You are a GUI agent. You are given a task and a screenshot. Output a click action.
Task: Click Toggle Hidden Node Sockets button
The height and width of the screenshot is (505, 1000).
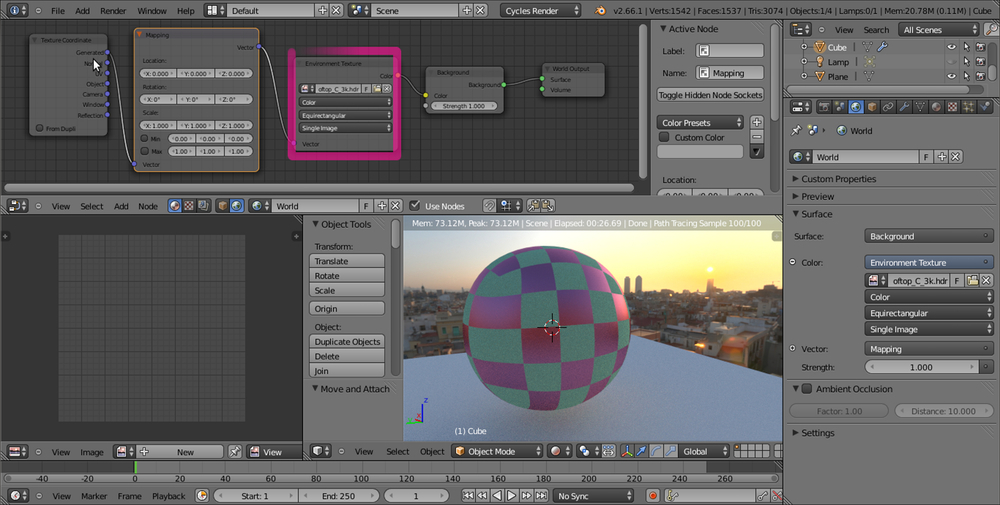(x=709, y=95)
